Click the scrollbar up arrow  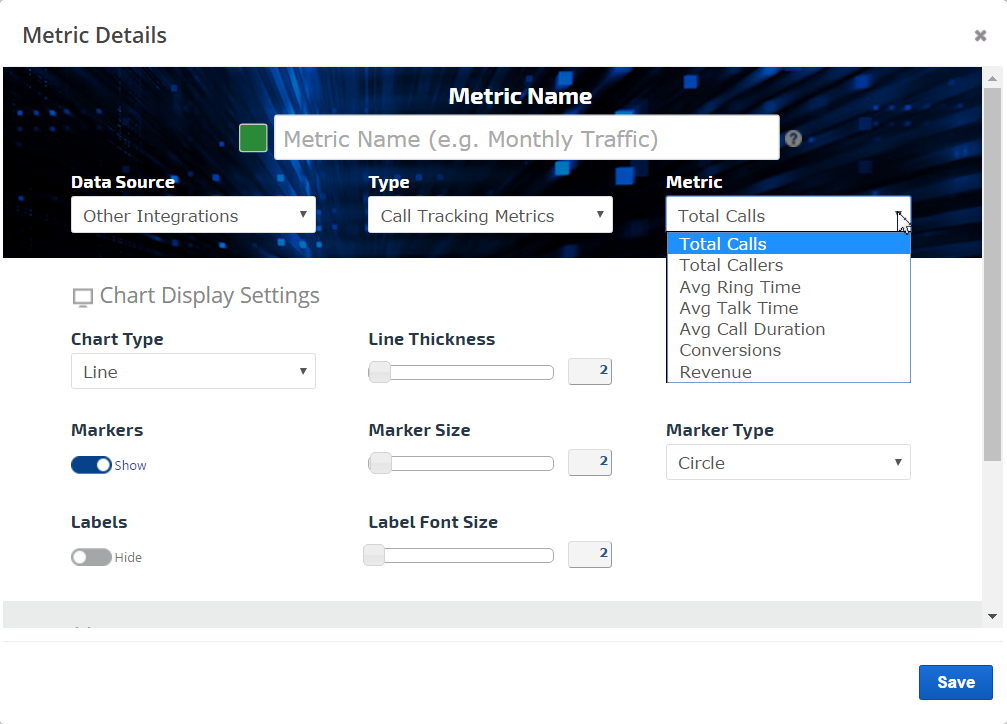(x=992, y=78)
